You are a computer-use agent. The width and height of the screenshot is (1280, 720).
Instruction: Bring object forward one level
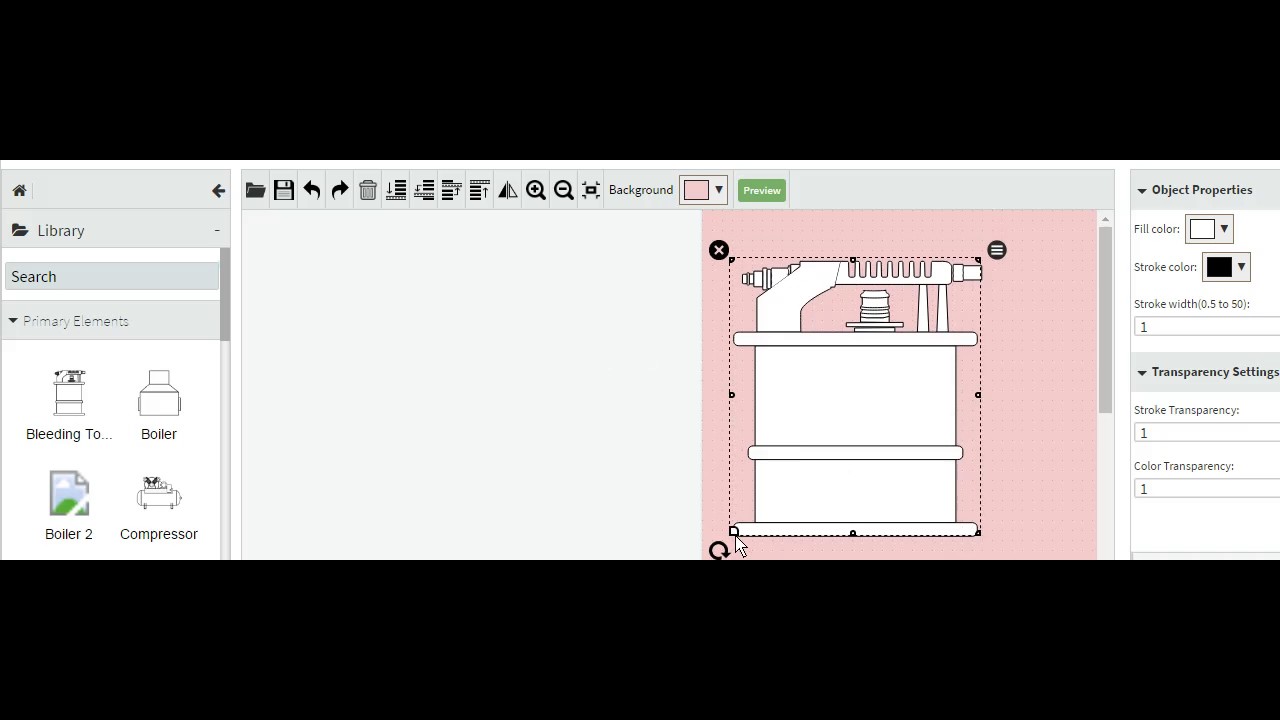pos(452,190)
